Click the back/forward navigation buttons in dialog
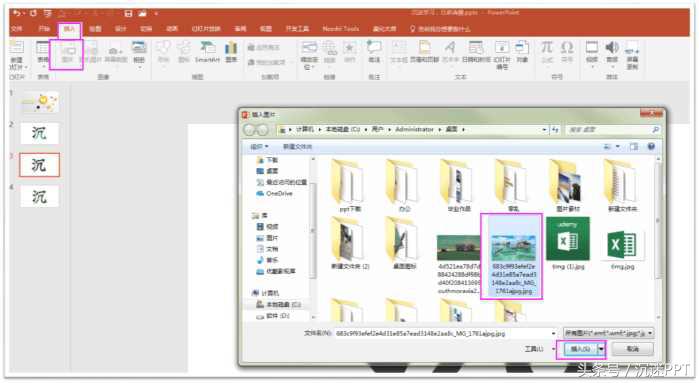The height and width of the screenshot is (383, 699). click(256, 130)
